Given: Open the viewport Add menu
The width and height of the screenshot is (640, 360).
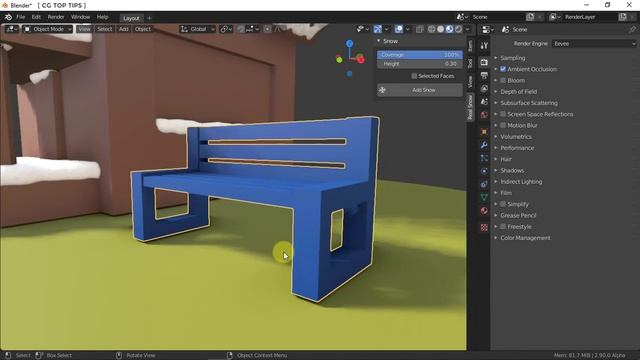Looking at the screenshot, I should point(123,29).
